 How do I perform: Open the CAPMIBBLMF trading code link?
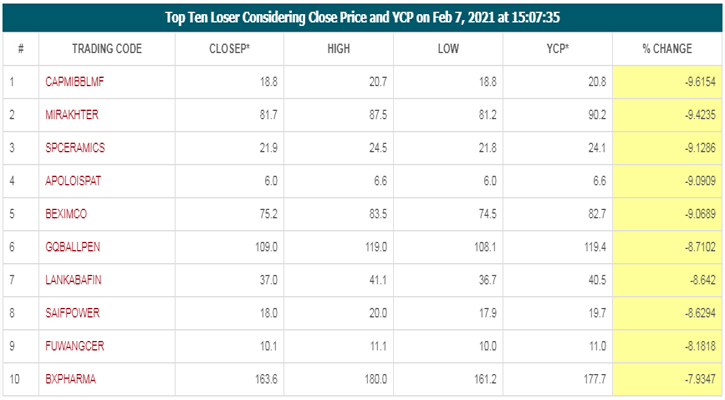pos(77,82)
